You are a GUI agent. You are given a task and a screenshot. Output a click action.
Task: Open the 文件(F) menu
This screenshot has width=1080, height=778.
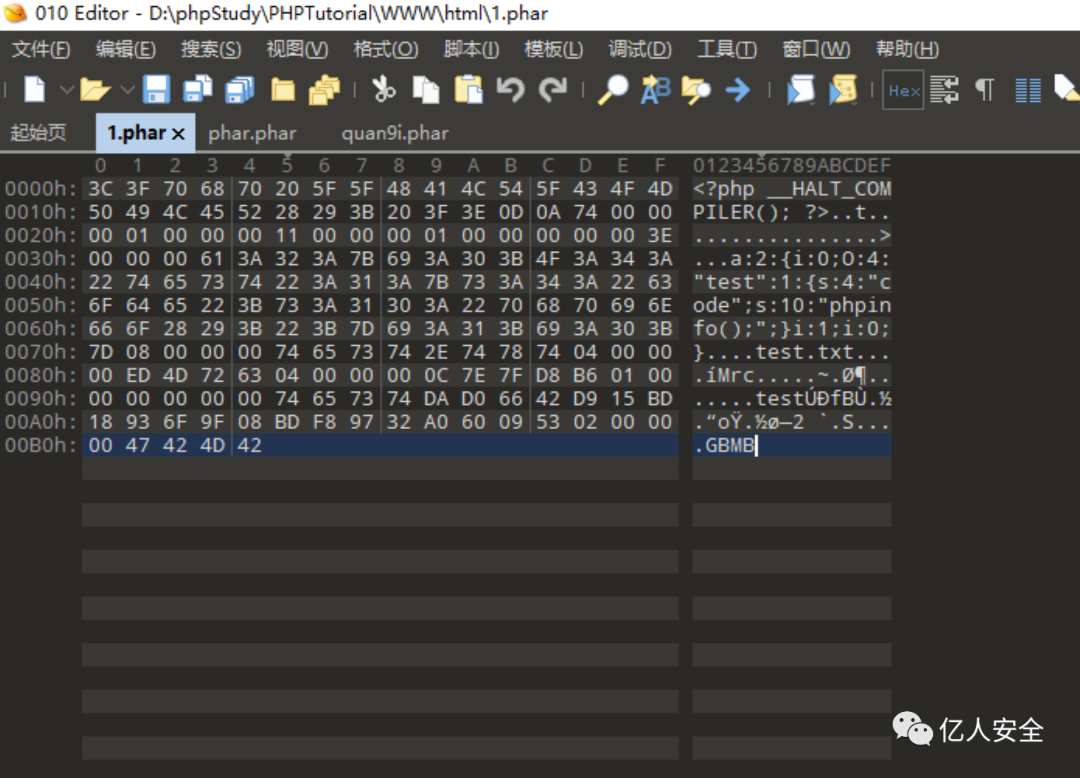41,50
